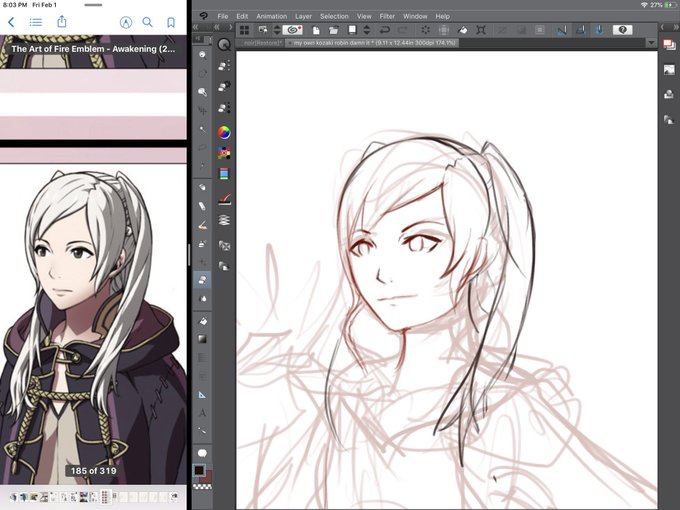Open the Clip Studio logo menu
This screenshot has height=510, width=680.
(x=203, y=16)
